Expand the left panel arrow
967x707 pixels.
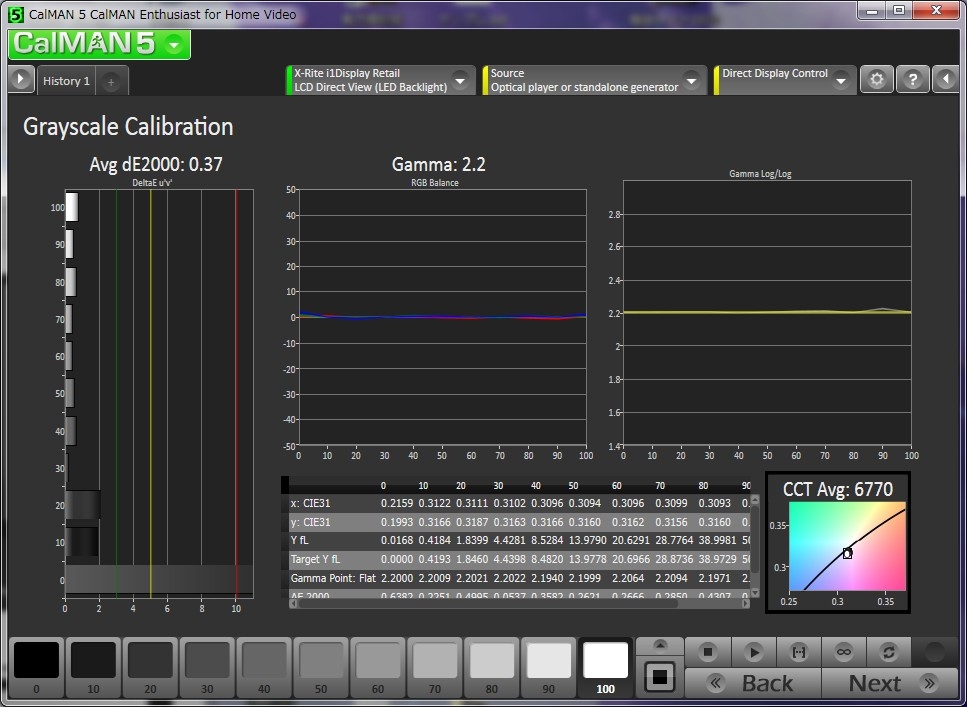click(x=20, y=80)
